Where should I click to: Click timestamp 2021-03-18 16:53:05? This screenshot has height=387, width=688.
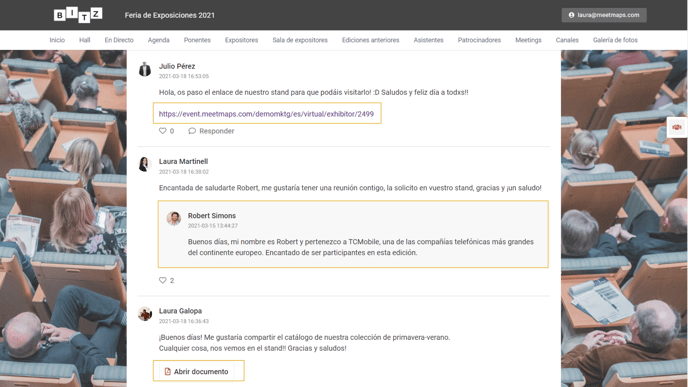184,76
